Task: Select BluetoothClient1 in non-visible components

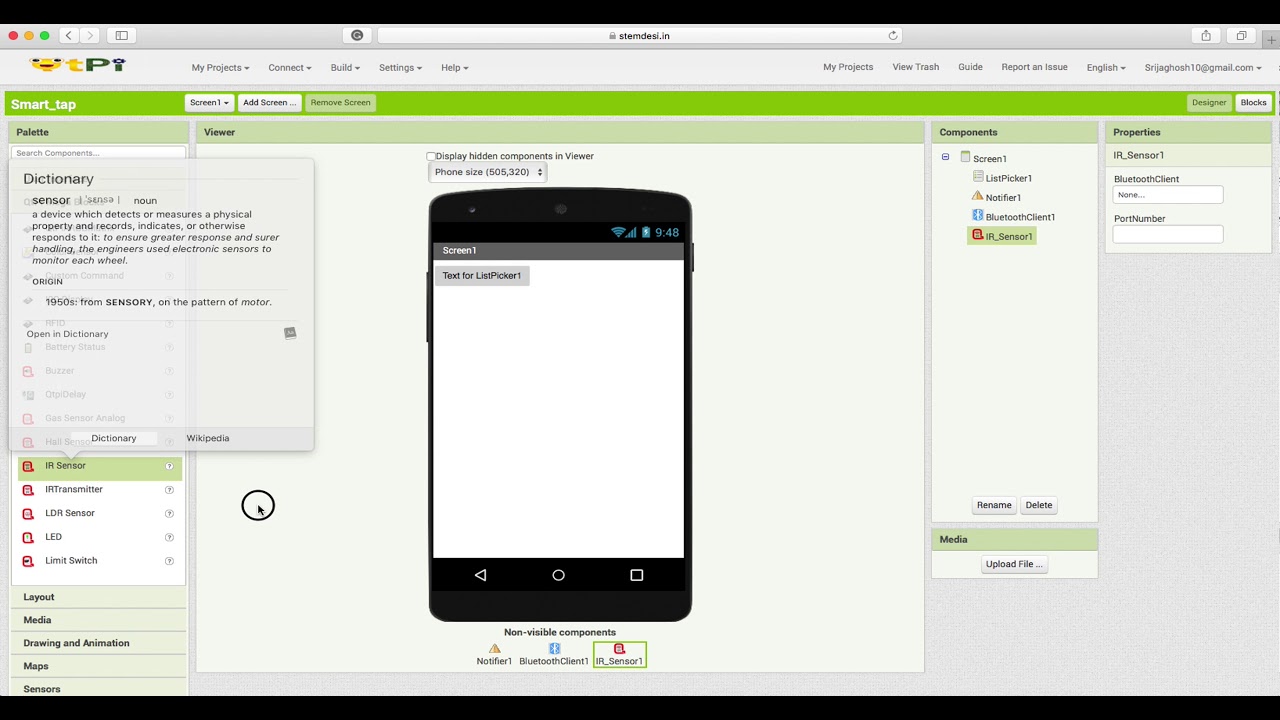Action: 554,654
